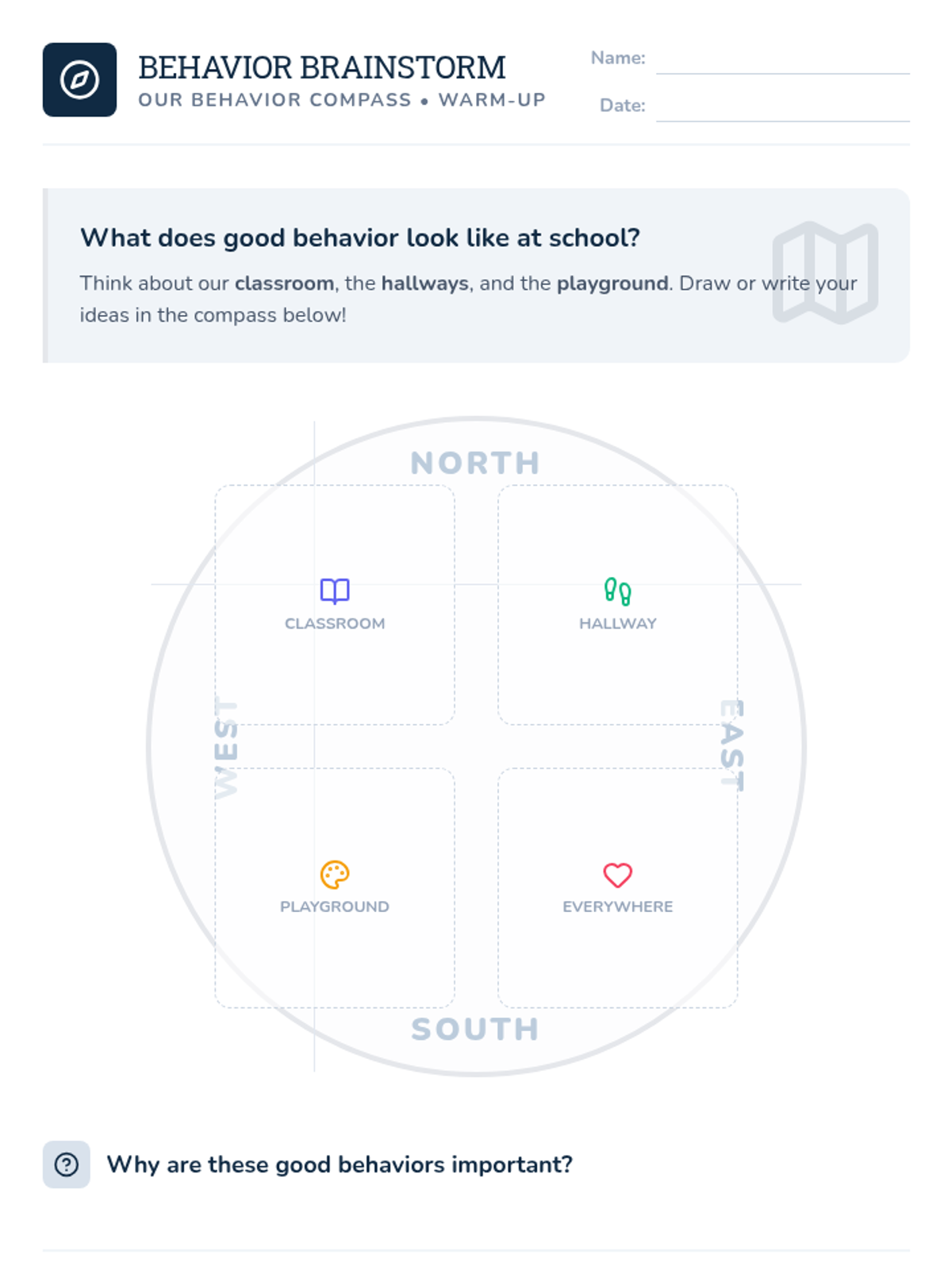Click the PLAYGROUND label text
This screenshot has width=952, height=1270.
(x=335, y=906)
